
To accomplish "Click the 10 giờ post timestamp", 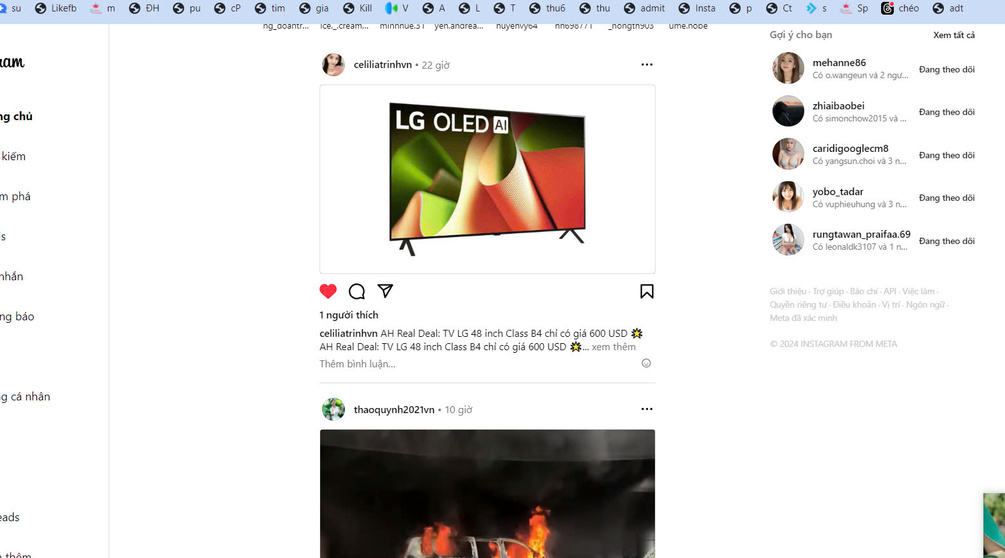I will pos(458,410).
